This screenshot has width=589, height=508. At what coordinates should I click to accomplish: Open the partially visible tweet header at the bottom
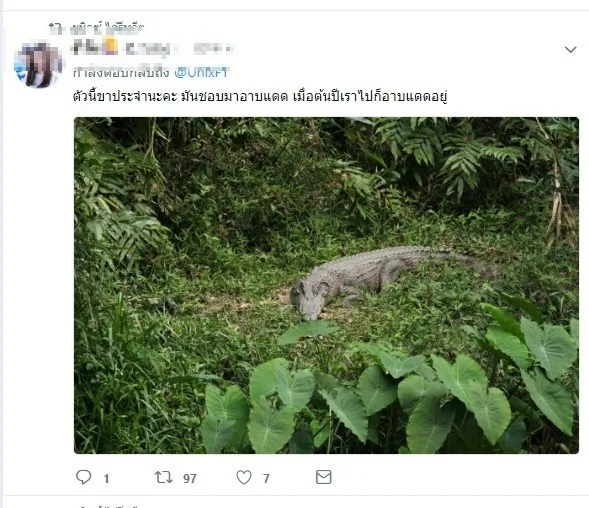click(x=109, y=505)
